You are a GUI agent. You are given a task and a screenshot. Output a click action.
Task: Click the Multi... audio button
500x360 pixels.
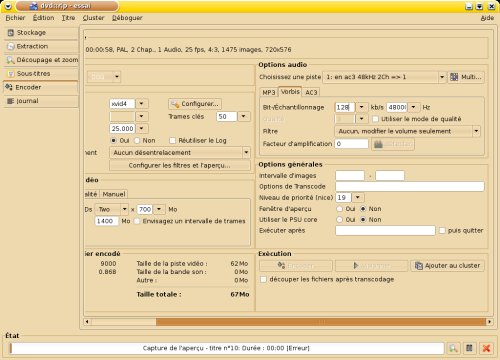click(466, 77)
